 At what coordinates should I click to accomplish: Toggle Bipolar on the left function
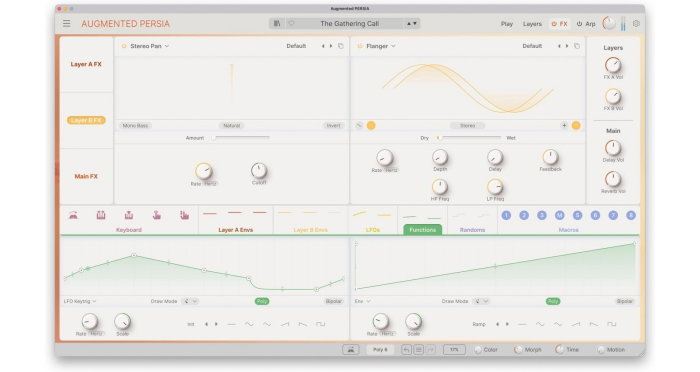coord(333,301)
